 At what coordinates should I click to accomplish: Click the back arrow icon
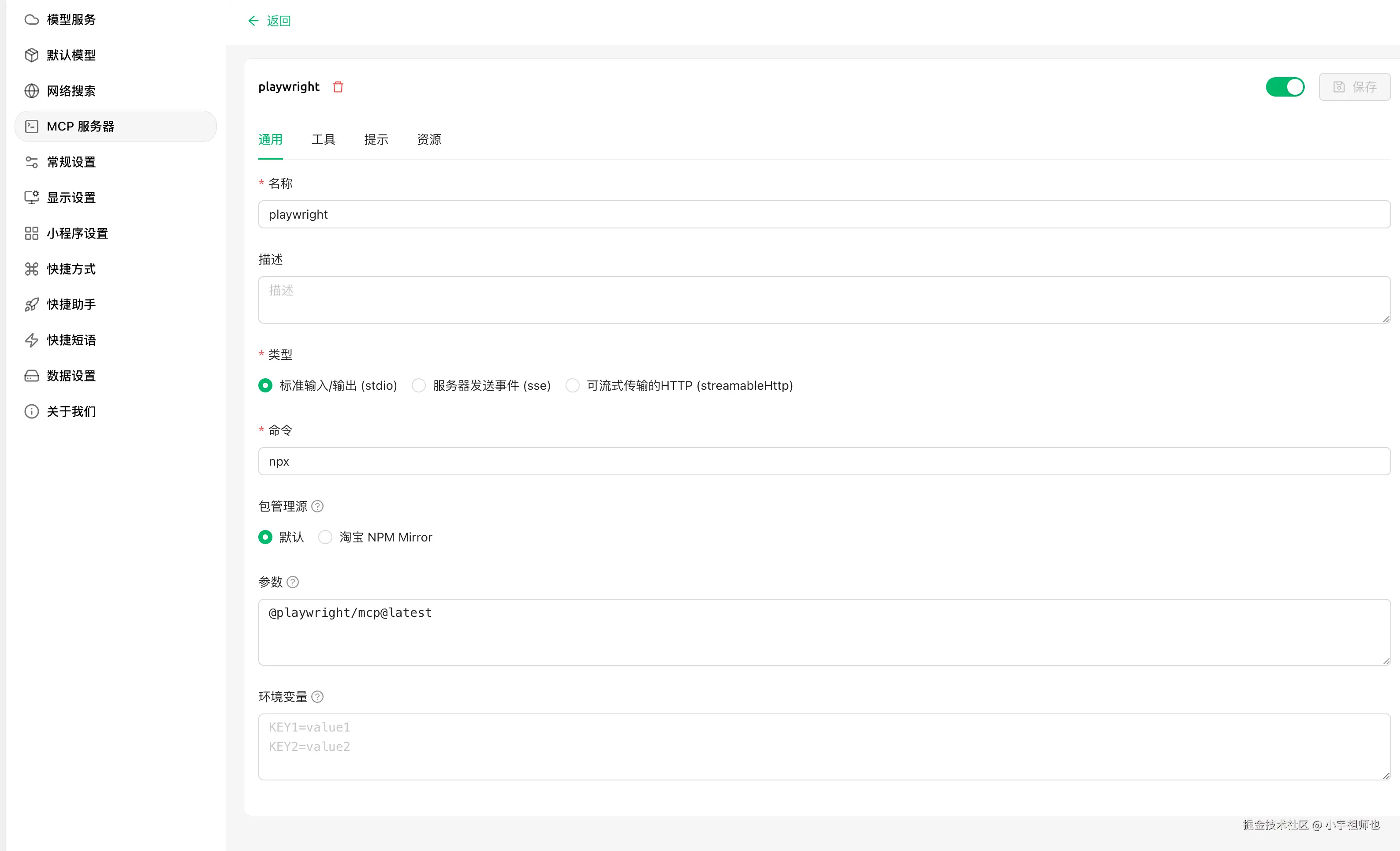coord(253,21)
